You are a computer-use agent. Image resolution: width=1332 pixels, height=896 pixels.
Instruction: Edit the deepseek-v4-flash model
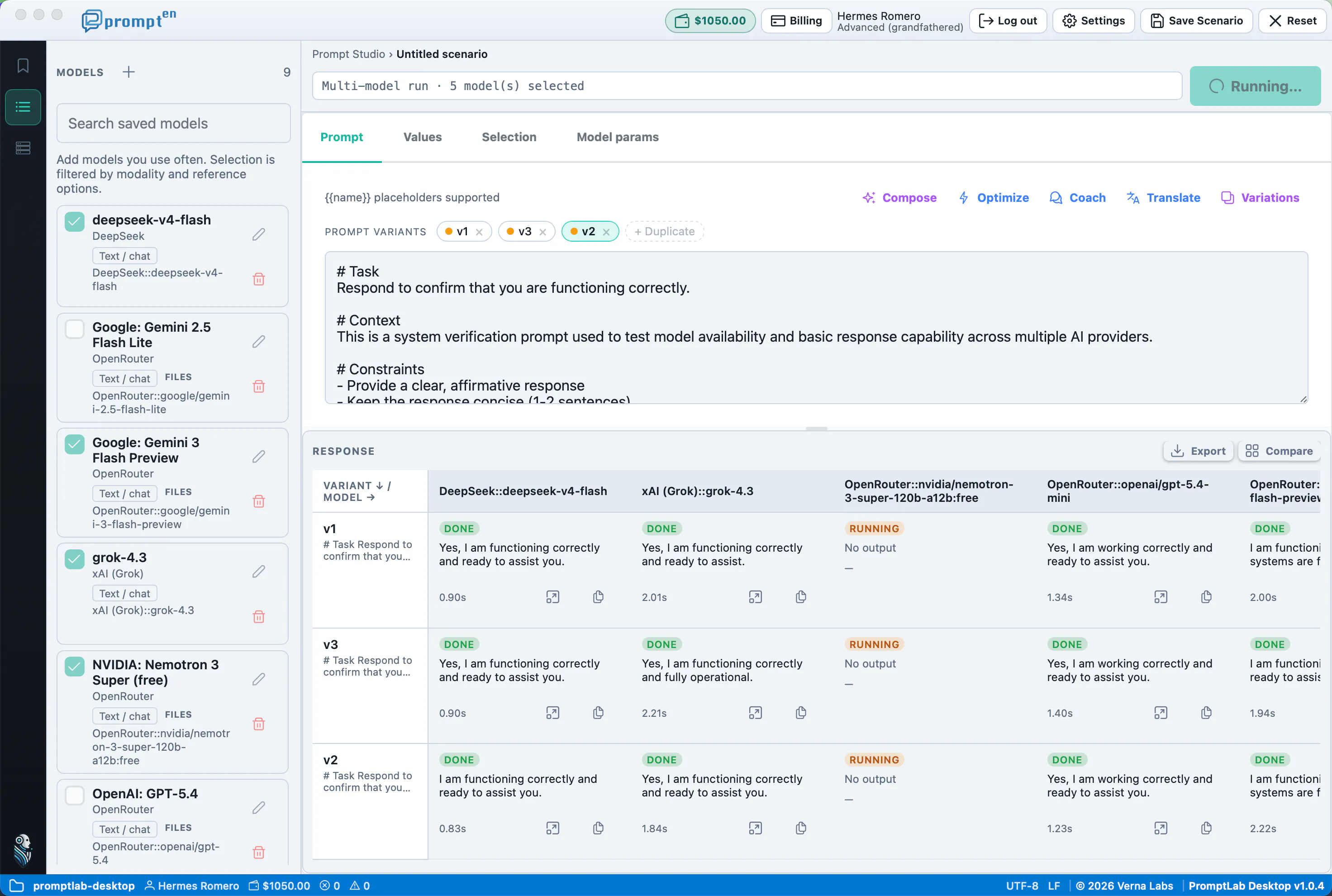259,234
